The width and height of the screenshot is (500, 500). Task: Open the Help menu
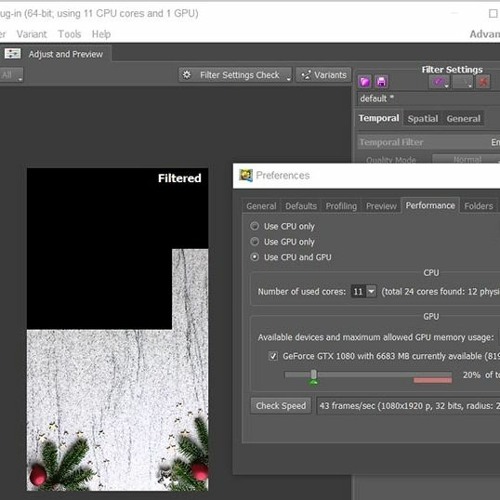pyautogui.click(x=101, y=34)
